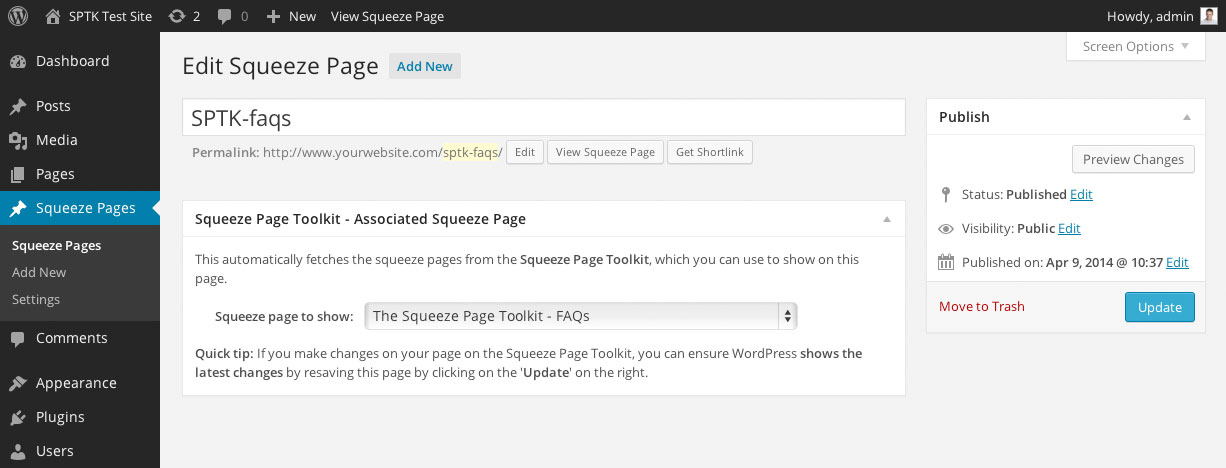Open the updates icon showing 2
The width and height of the screenshot is (1226, 468).
[x=177, y=16]
